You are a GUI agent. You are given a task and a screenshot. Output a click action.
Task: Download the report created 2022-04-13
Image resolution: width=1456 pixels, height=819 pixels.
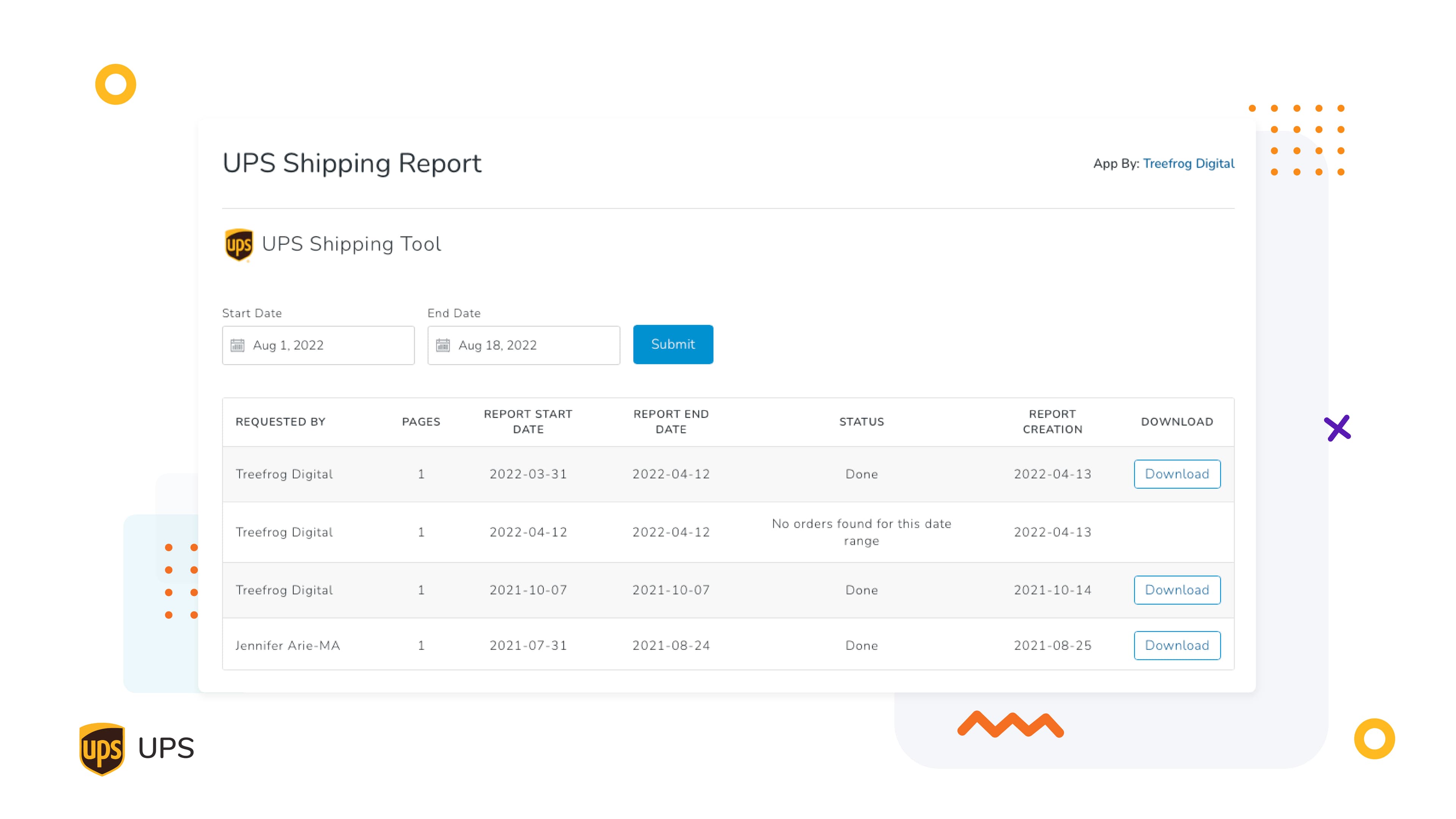tap(1177, 474)
